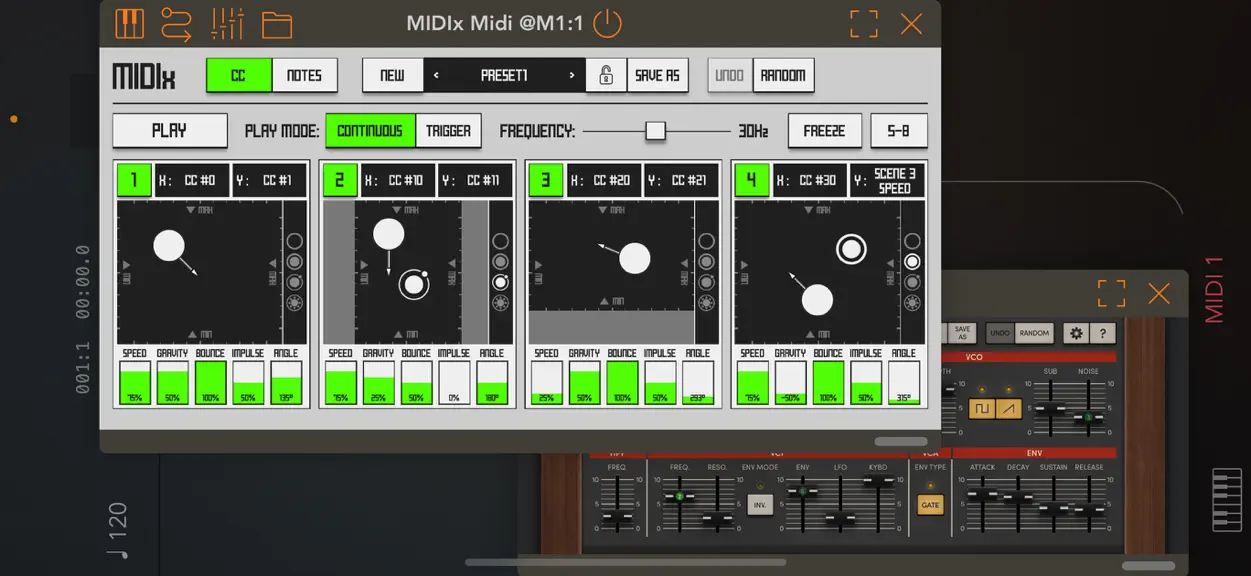Click SAVE AS in MIDIx window

[658, 75]
